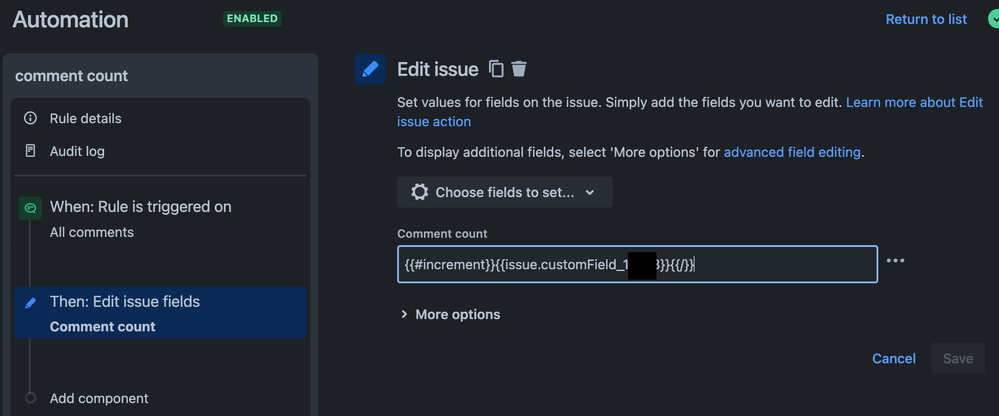Viewport: 999px width, 416px height.
Task: Expand the More options section
Action: pyautogui.click(x=450, y=314)
